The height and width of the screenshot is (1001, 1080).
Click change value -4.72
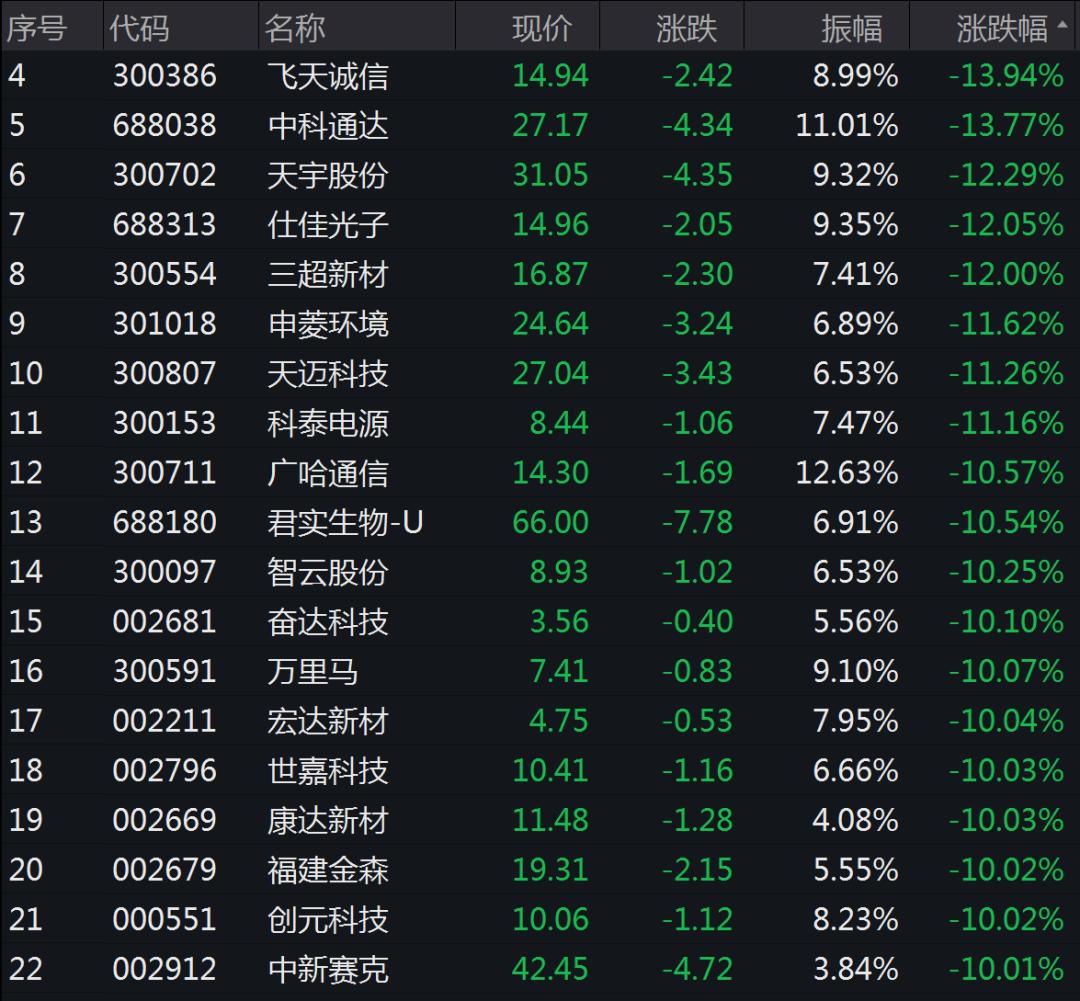point(697,969)
